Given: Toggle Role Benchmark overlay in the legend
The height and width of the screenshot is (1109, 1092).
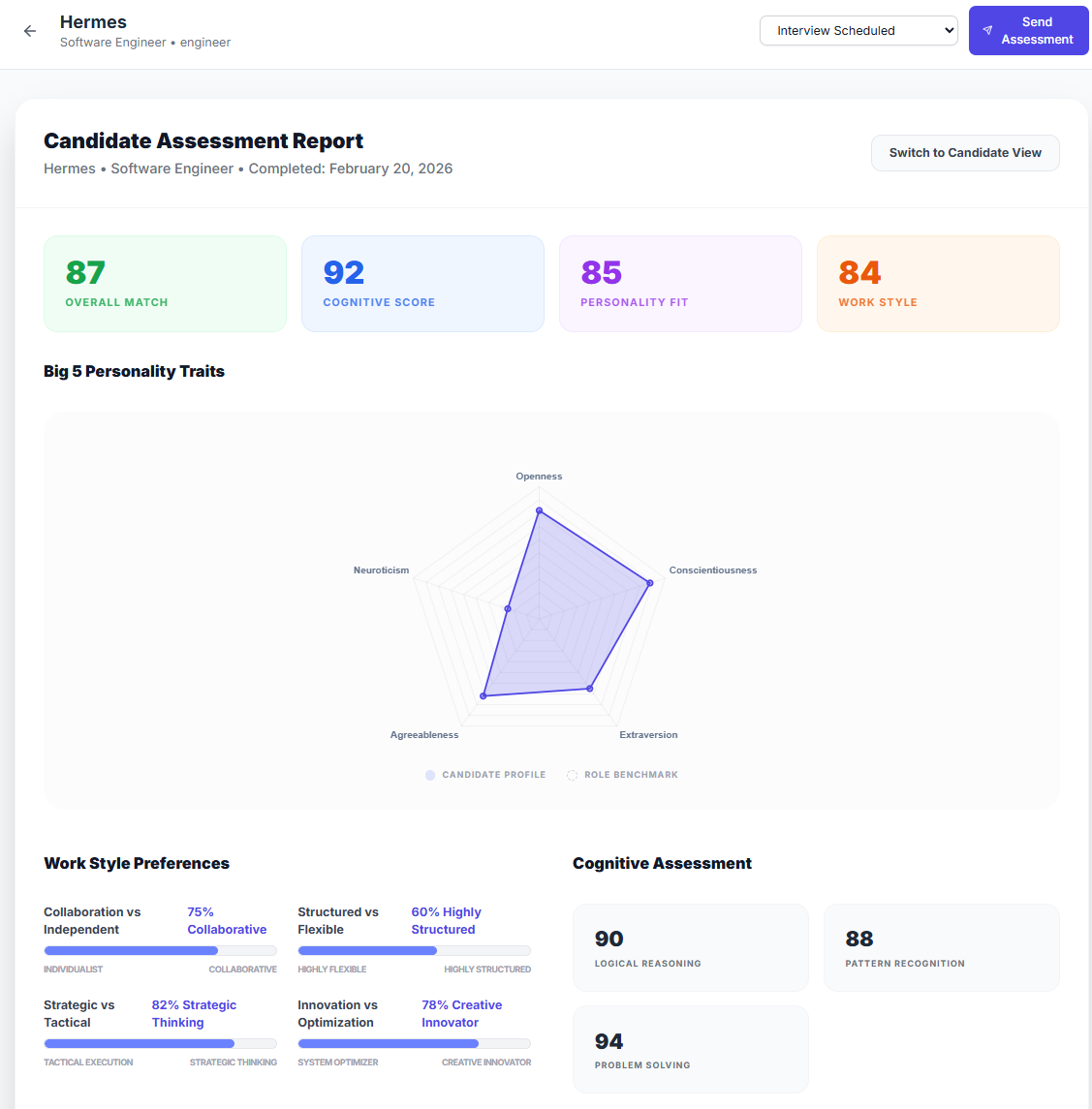Looking at the screenshot, I should 624,774.
